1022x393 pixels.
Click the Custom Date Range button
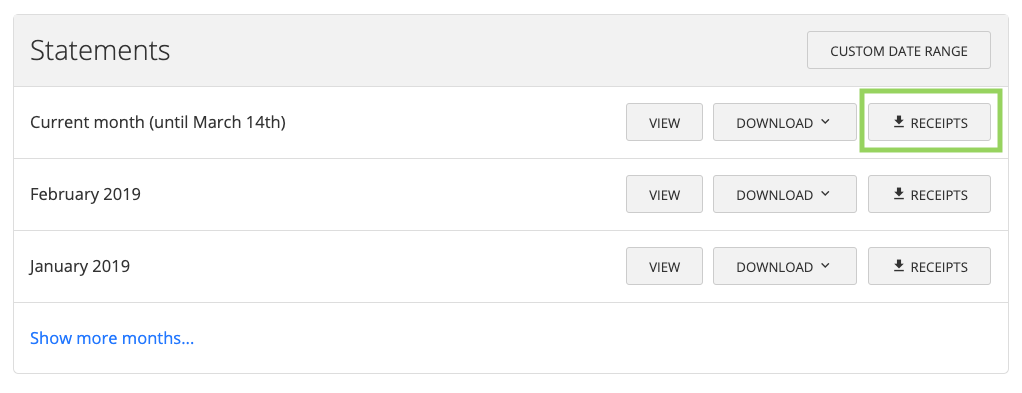898,50
